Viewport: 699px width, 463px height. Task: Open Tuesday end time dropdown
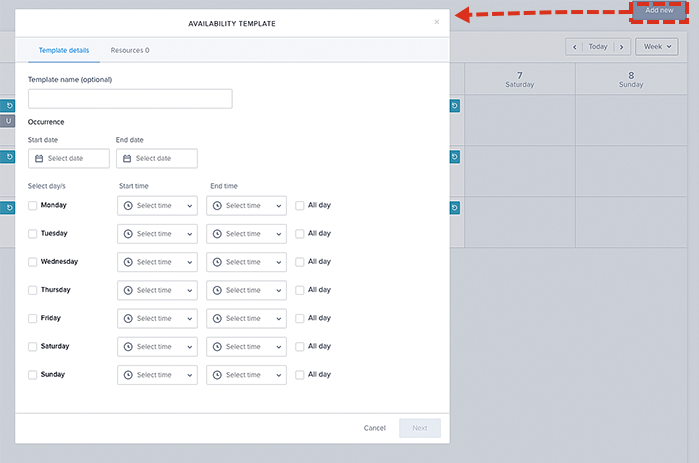[247, 234]
